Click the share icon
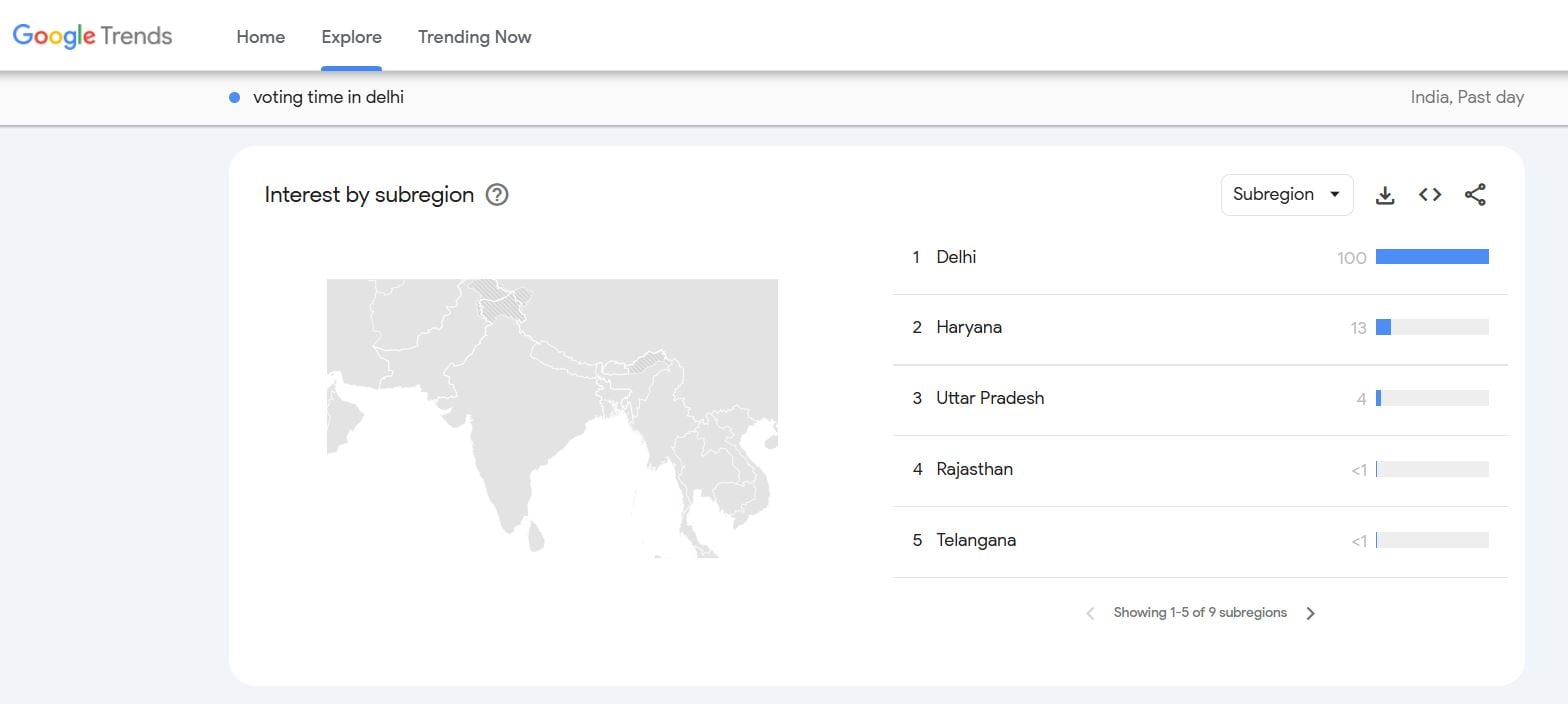This screenshot has height=704, width=1568. coord(1475,195)
